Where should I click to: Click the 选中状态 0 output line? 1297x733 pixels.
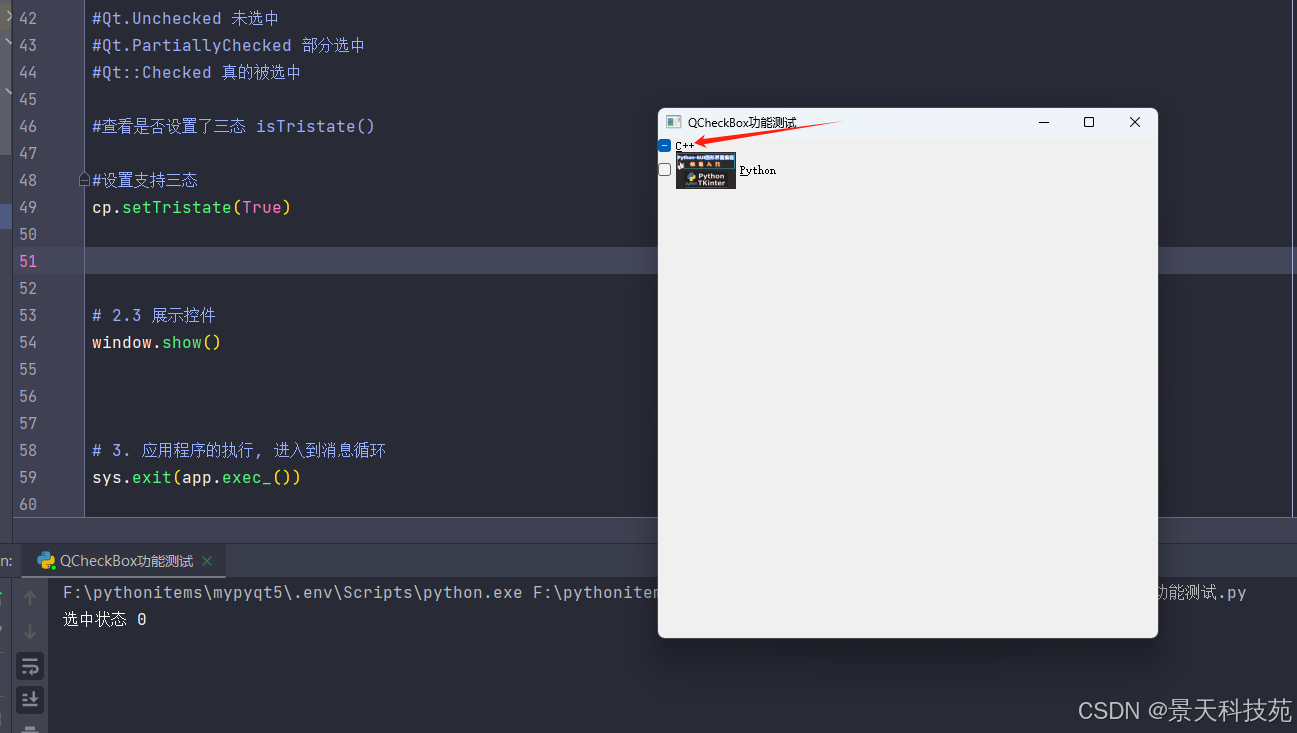[x=103, y=619]
